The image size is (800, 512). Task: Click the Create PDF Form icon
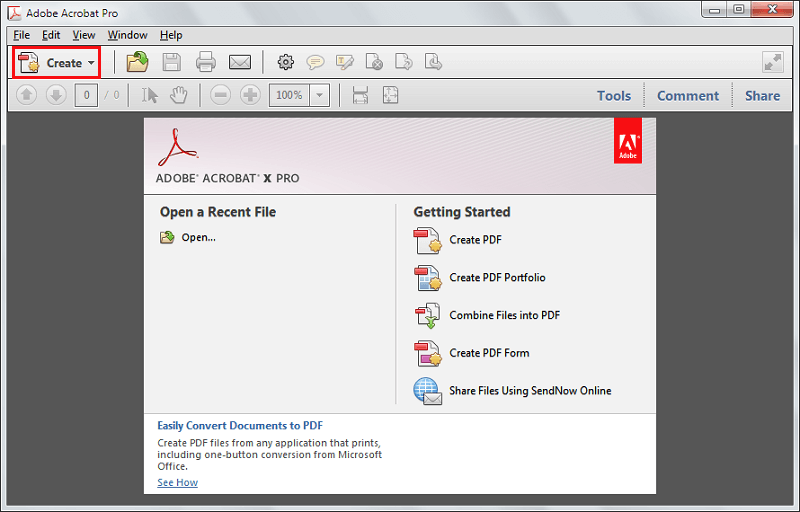[428, 353]
